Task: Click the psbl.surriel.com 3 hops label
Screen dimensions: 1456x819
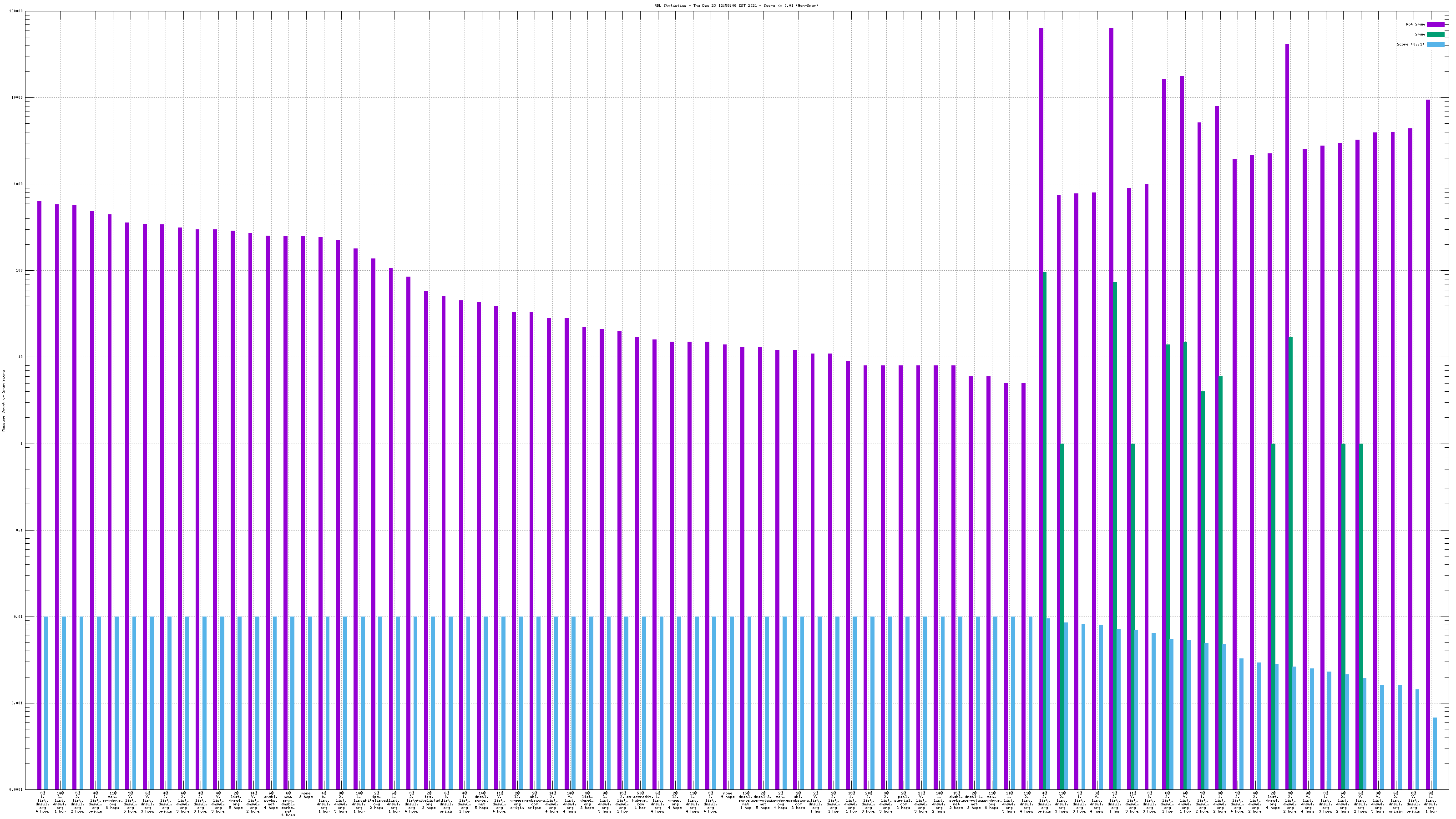Action: 903,800
